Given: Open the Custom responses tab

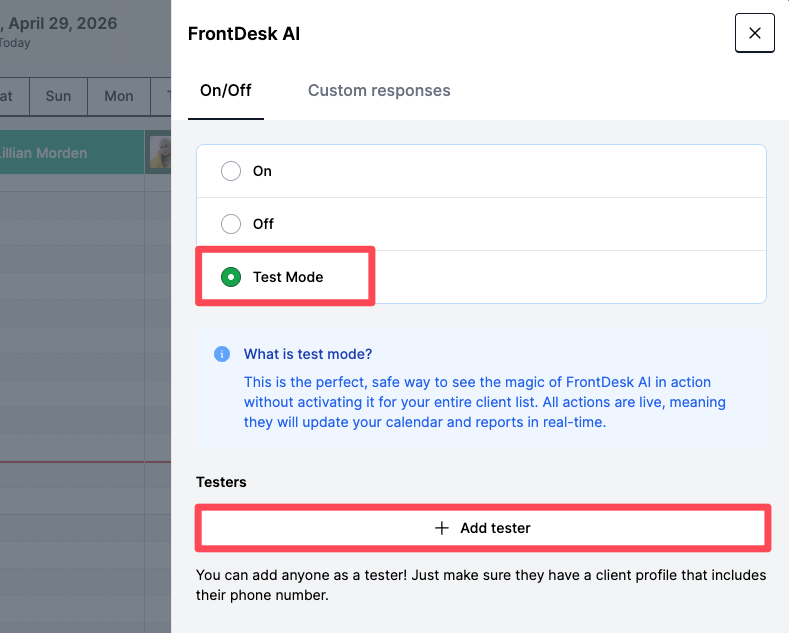Looking at the screenshot, I should [x=379, y=91].
